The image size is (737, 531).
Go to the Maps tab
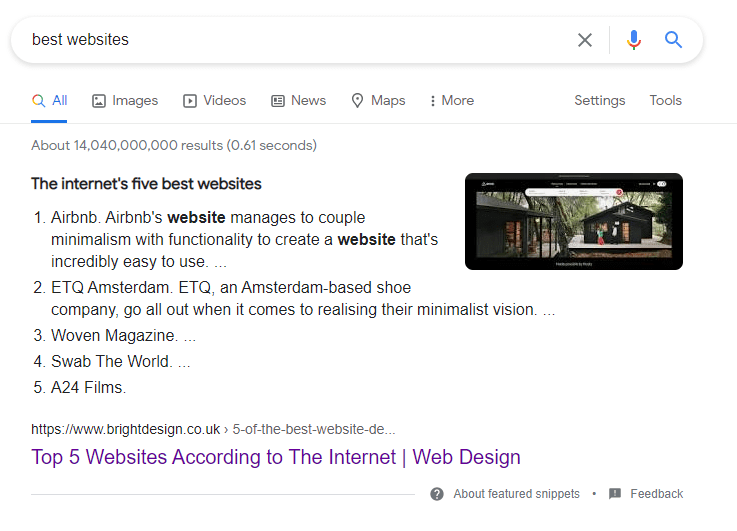[378, 101]
